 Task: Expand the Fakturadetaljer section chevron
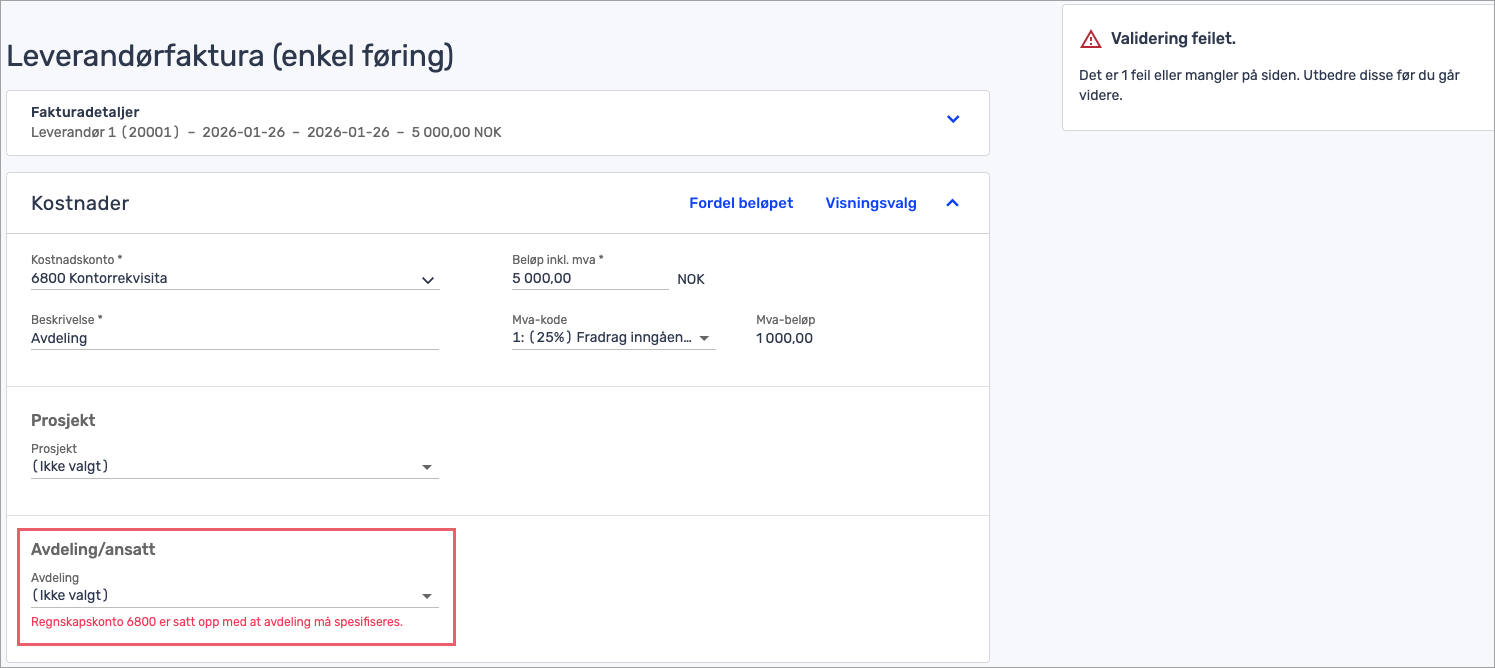pyautogui.click(x=952, y=119)
